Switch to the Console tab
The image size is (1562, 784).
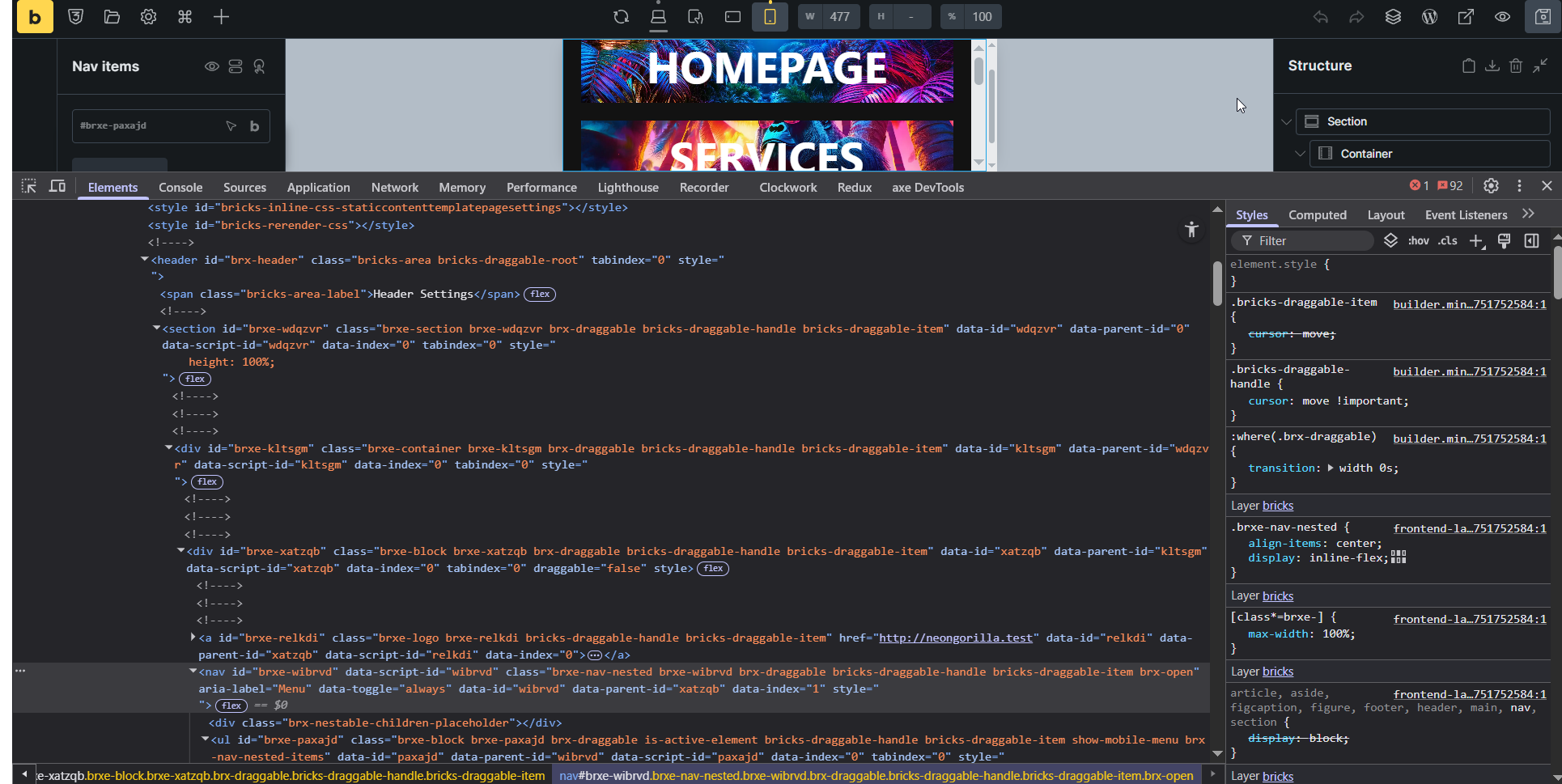(180, 187)
